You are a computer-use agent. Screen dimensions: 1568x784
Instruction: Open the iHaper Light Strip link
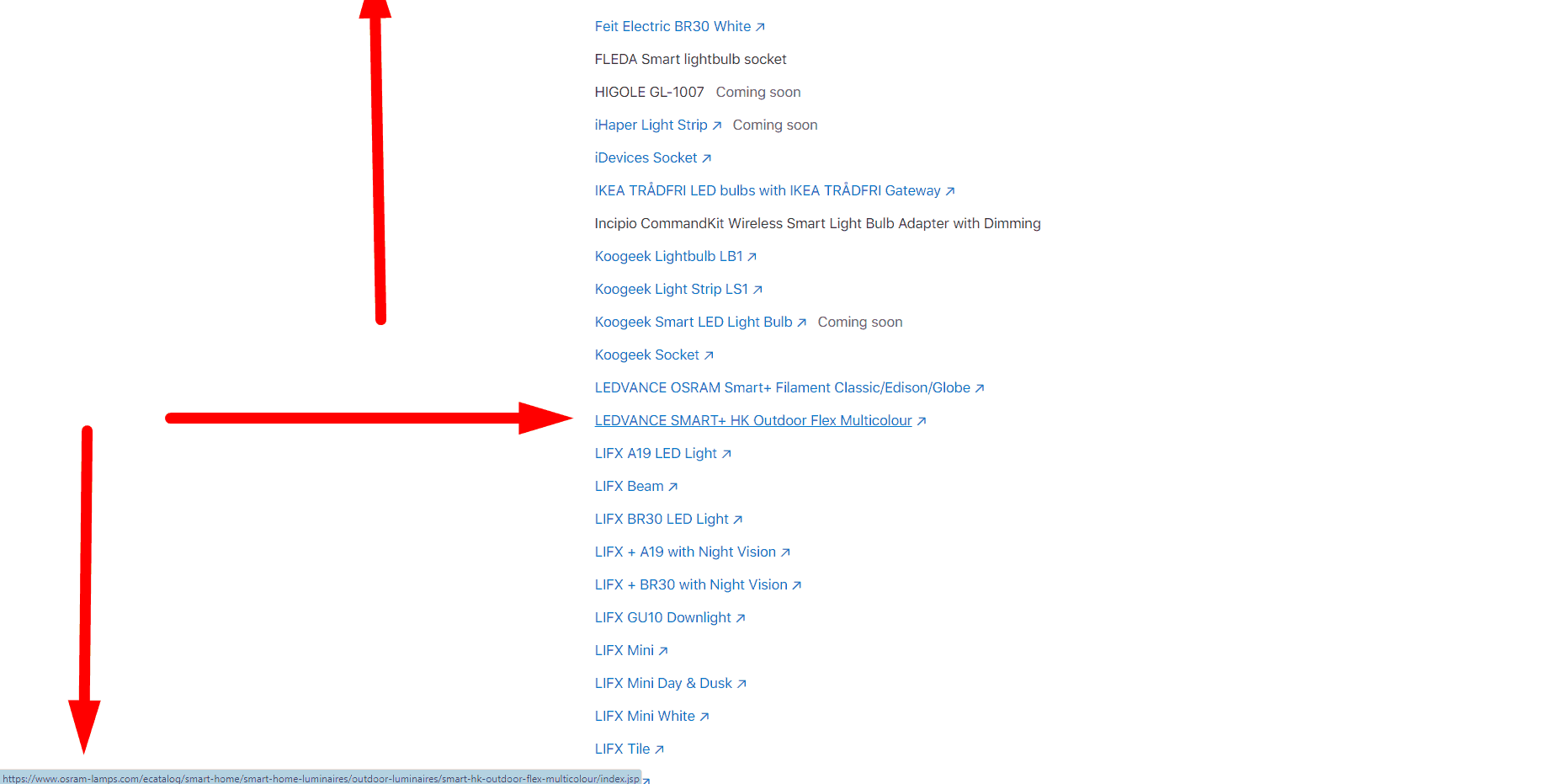651,125
